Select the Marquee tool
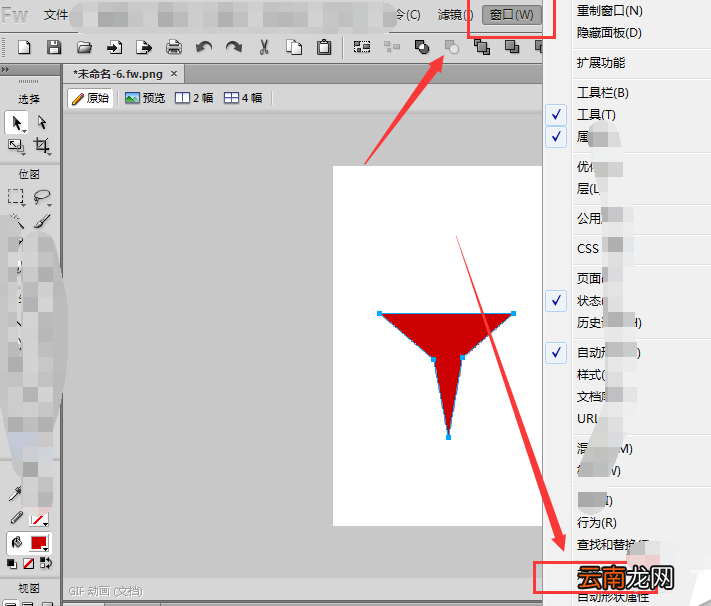 tap(16, 197)
